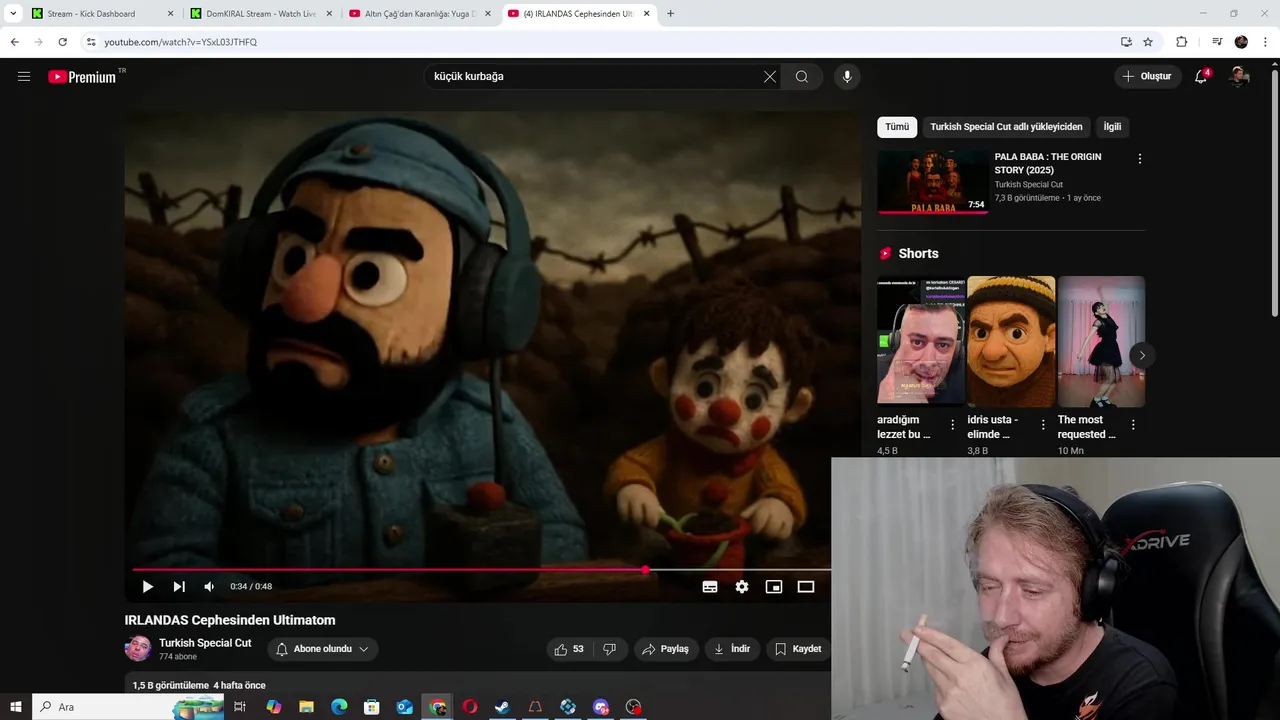The image size is (1280, 720).
Task: Open the Abone olundu subscription dropdown
Action: pyautogui.click(x=322, y=649)
